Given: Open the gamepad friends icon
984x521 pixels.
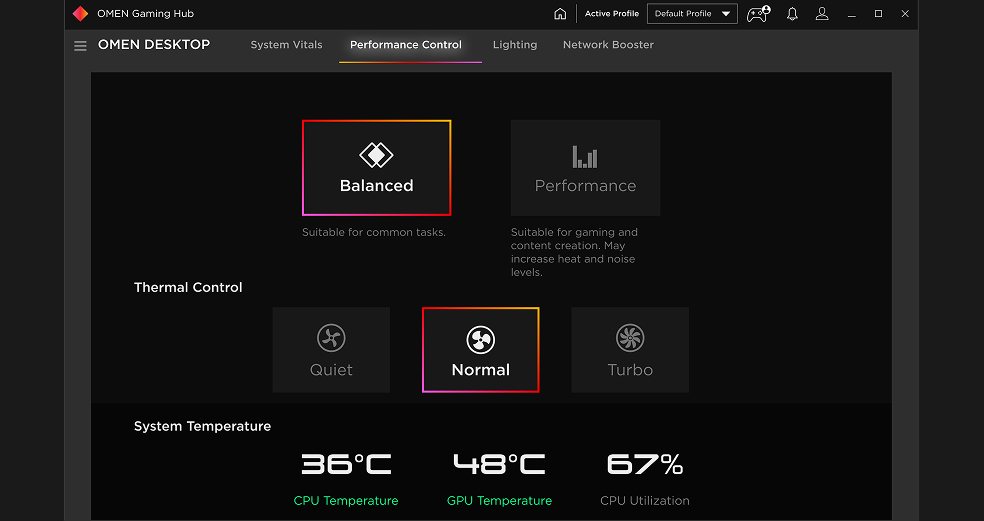Looking at the screenshot, I should click(x=758, y=13).
